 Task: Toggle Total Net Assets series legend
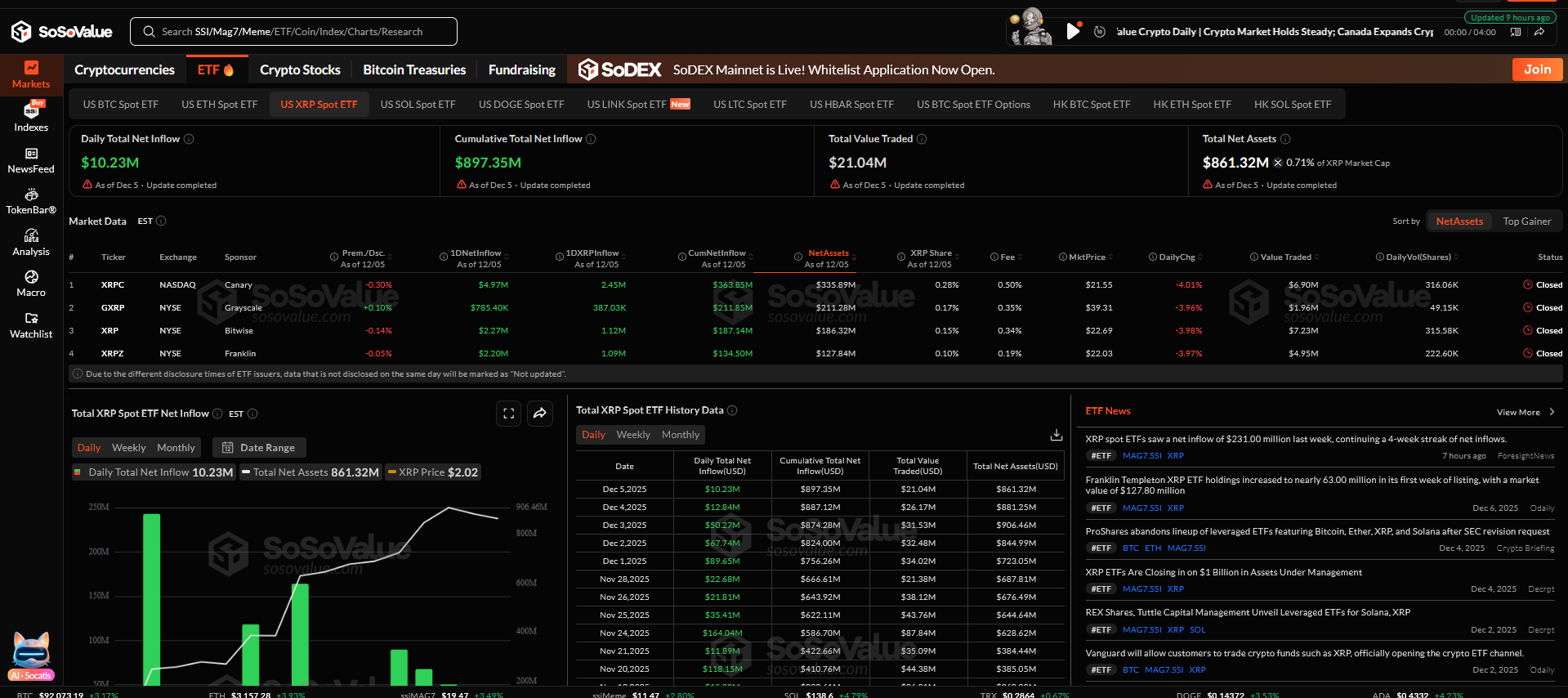[x=310, y=472]
